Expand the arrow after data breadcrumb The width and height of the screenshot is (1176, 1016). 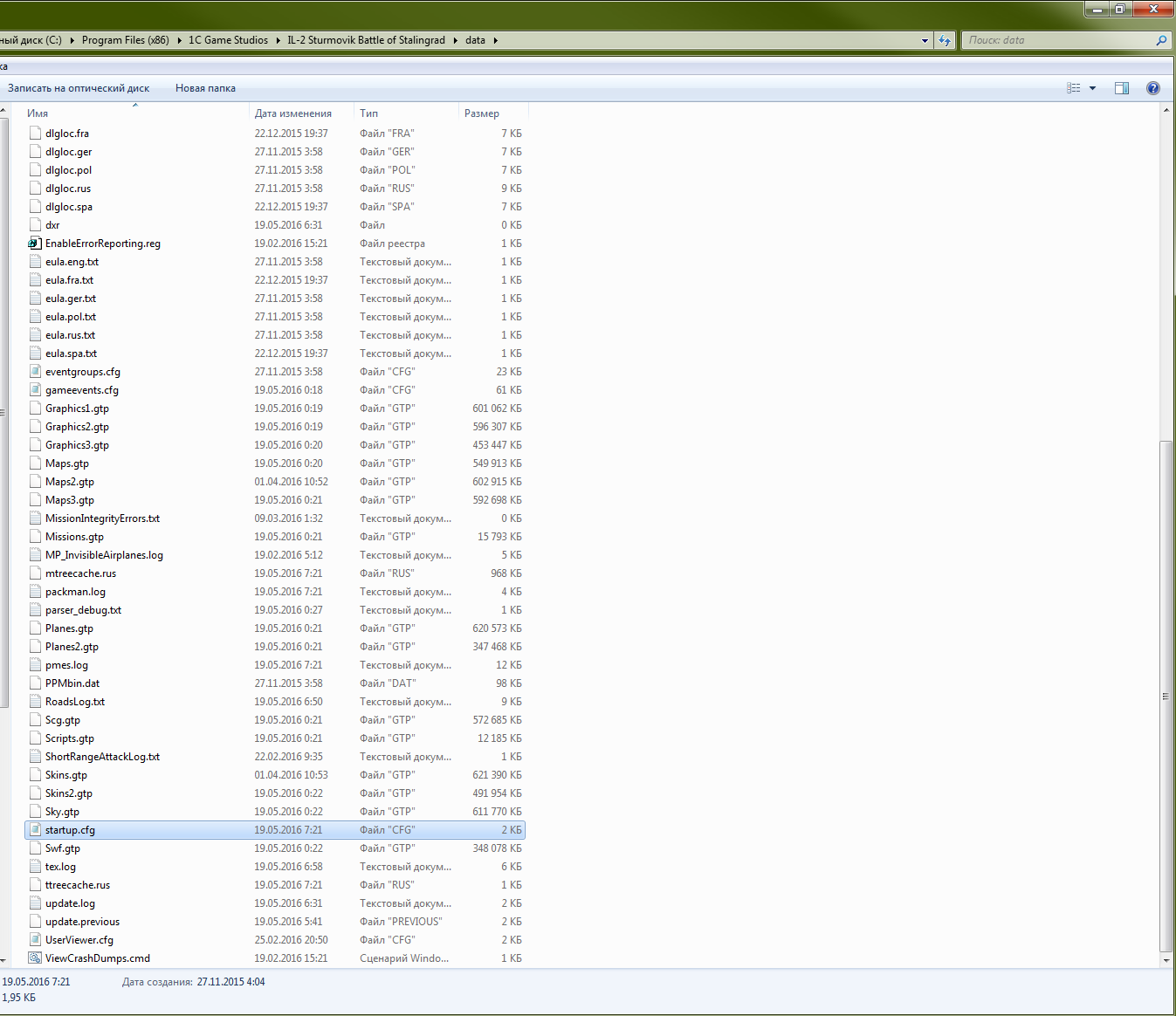[495, 40]
